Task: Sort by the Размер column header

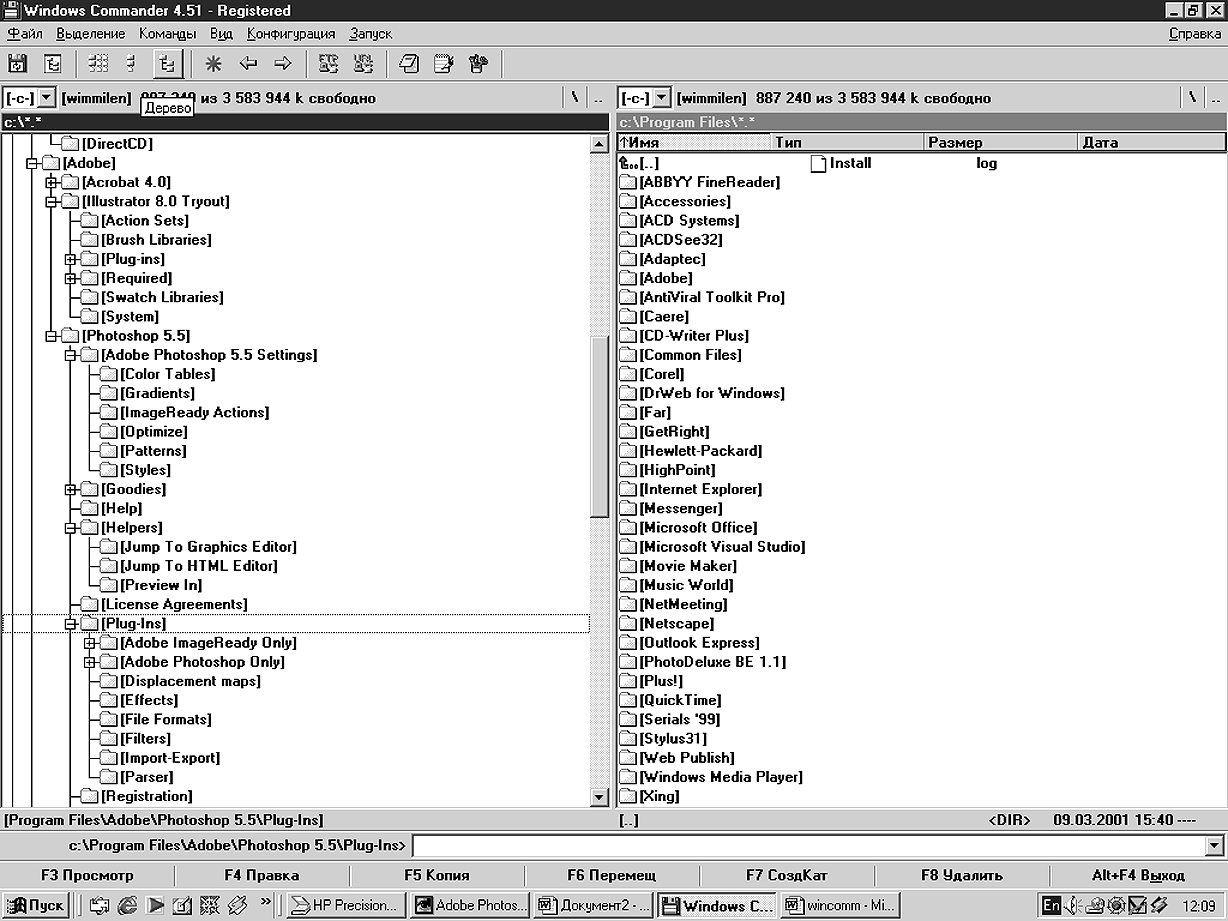Action: tap(1001, 143)
